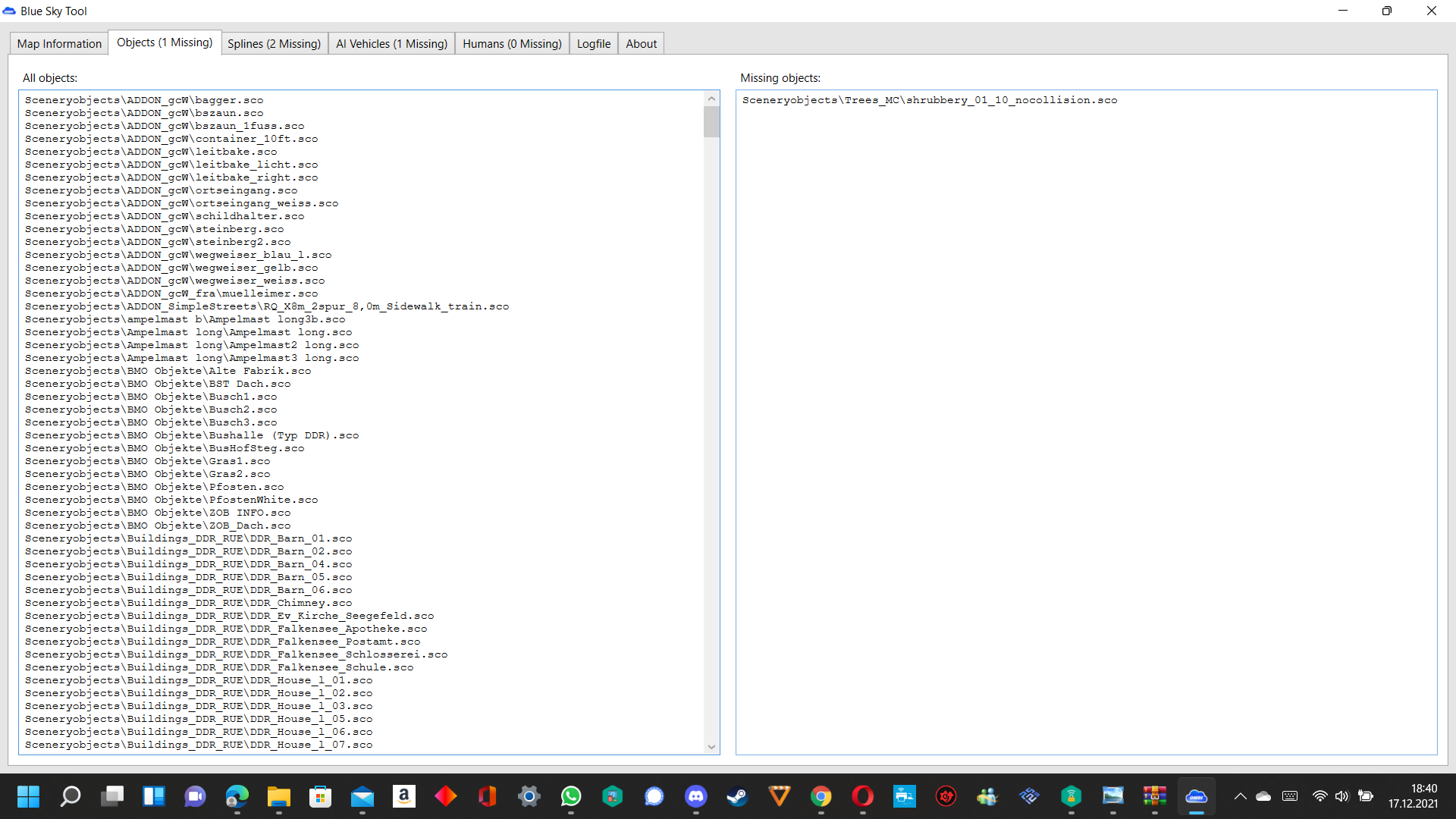Click the scroll-up arrow of the All objects list
This screenshot has width=1456, height=819.
tap(711, 99)
